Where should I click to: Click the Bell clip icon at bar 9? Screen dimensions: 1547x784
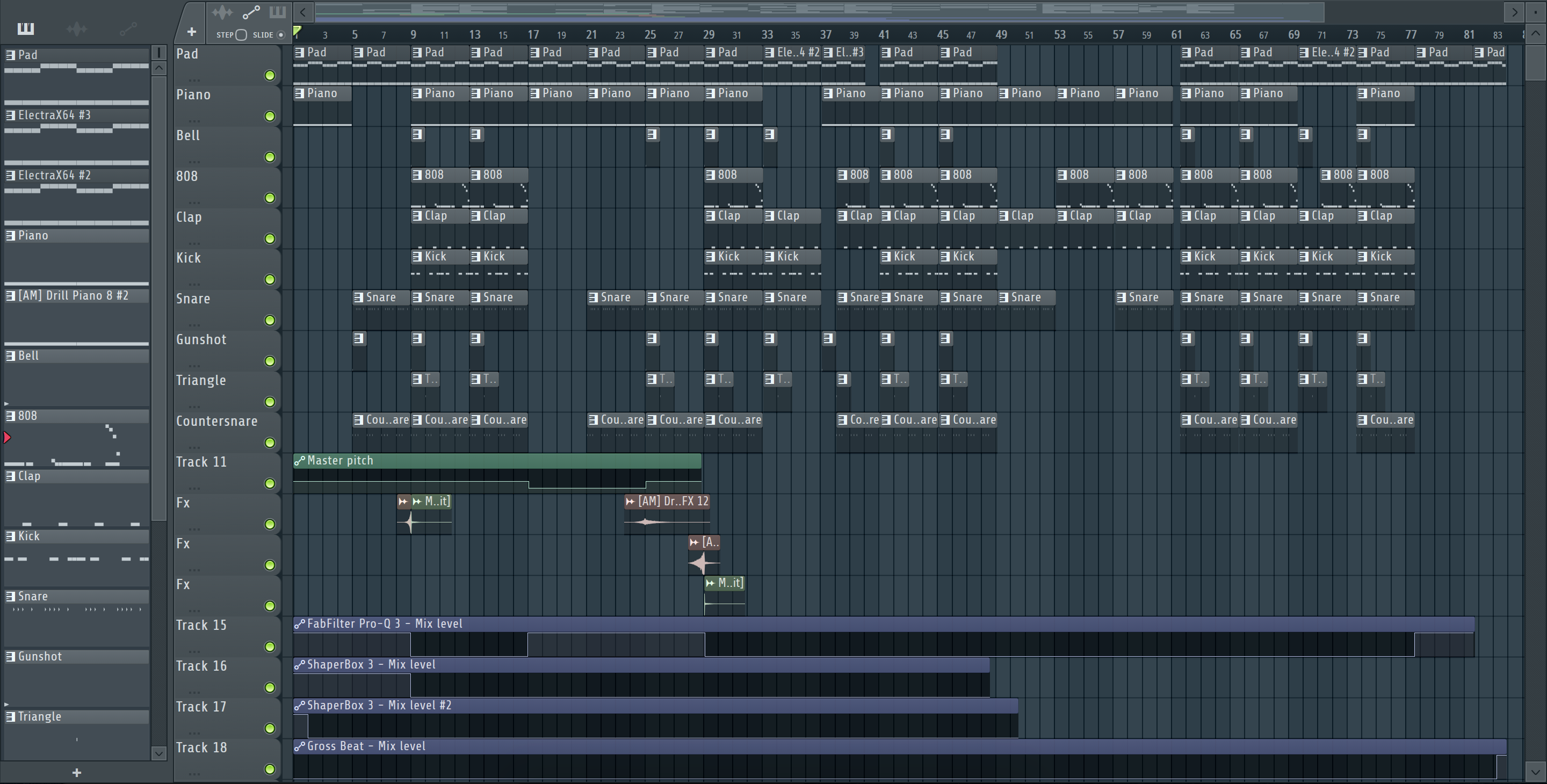point(417,134)
